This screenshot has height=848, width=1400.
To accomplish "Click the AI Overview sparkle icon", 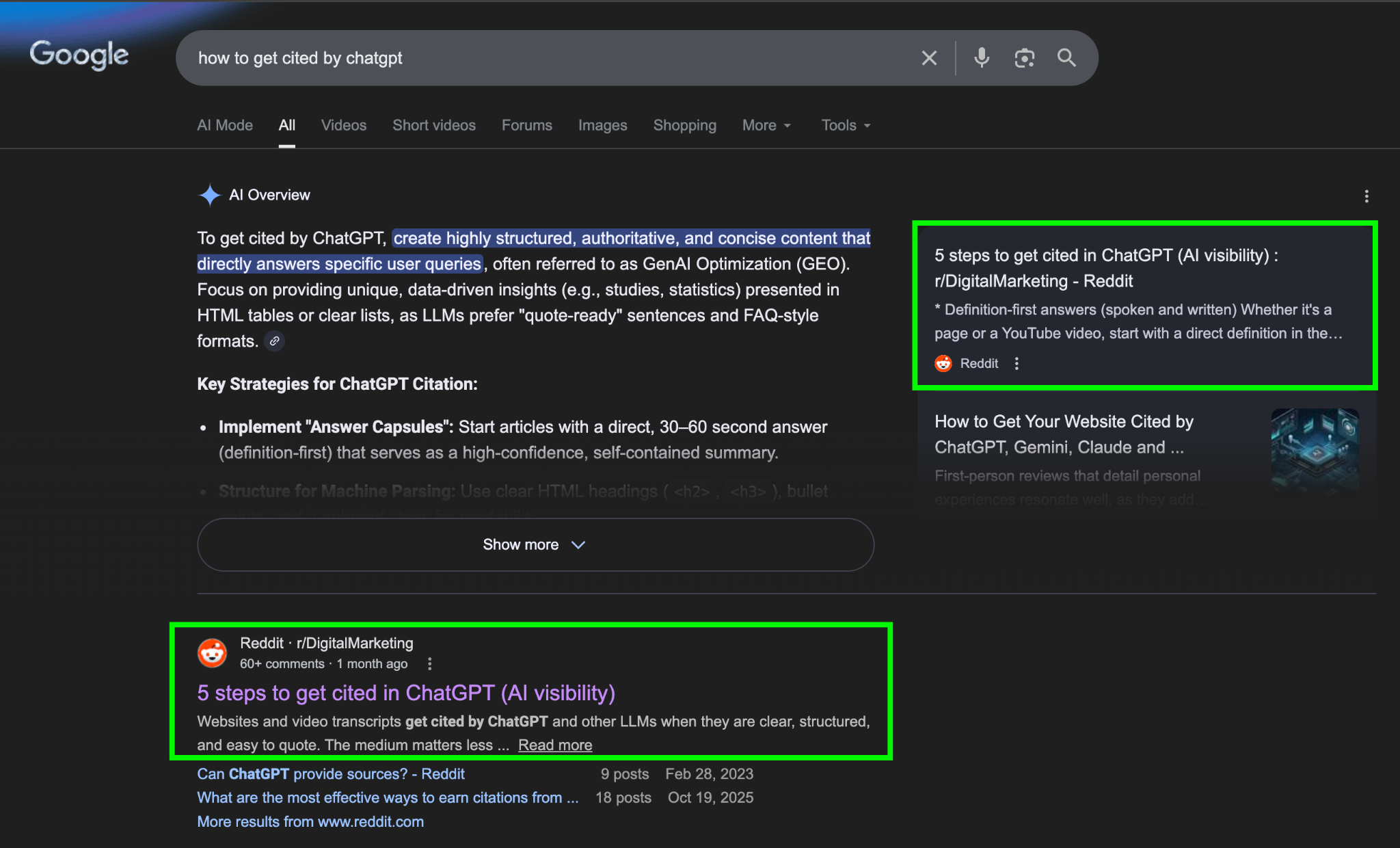I will [x=209, y=196].
